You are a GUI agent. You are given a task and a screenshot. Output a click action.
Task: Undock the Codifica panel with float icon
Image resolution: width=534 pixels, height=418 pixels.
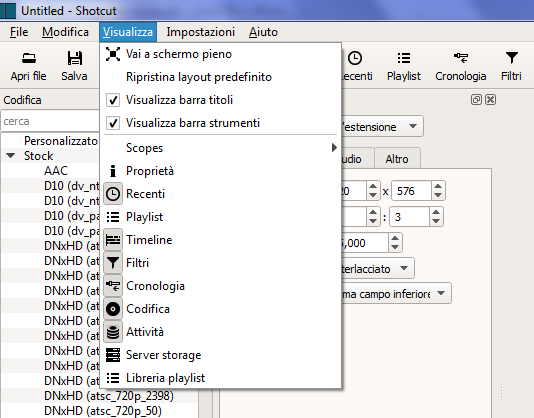point(476,100)
